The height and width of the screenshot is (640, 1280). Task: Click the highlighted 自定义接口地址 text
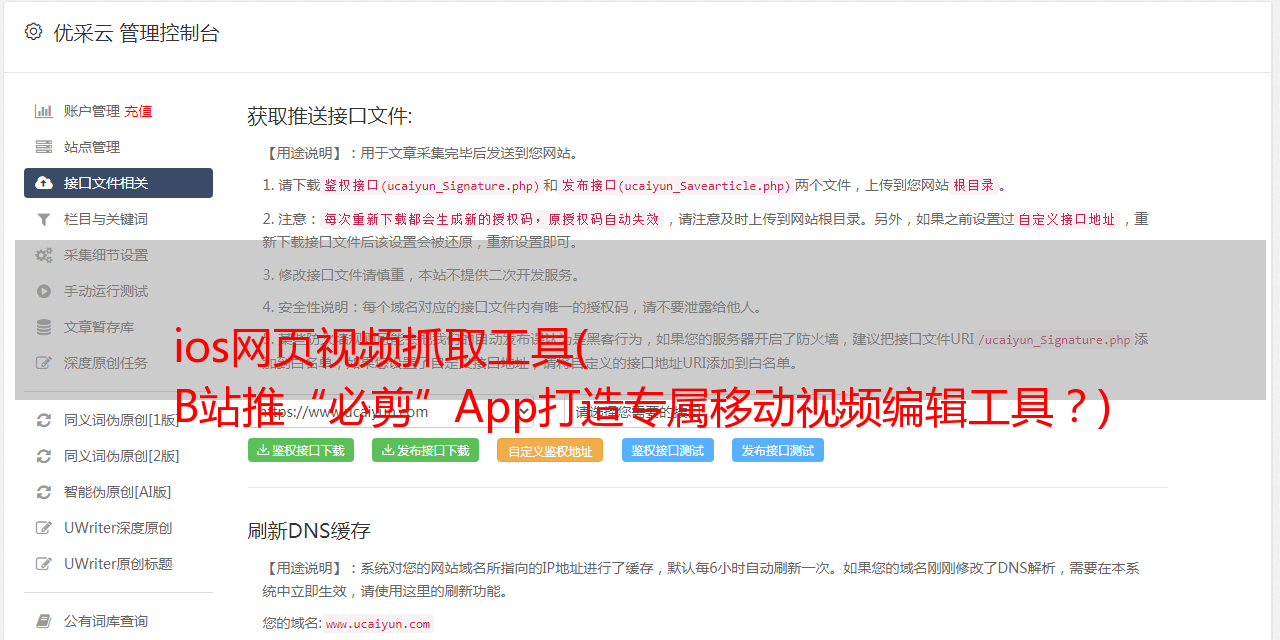coord(1067,219)
